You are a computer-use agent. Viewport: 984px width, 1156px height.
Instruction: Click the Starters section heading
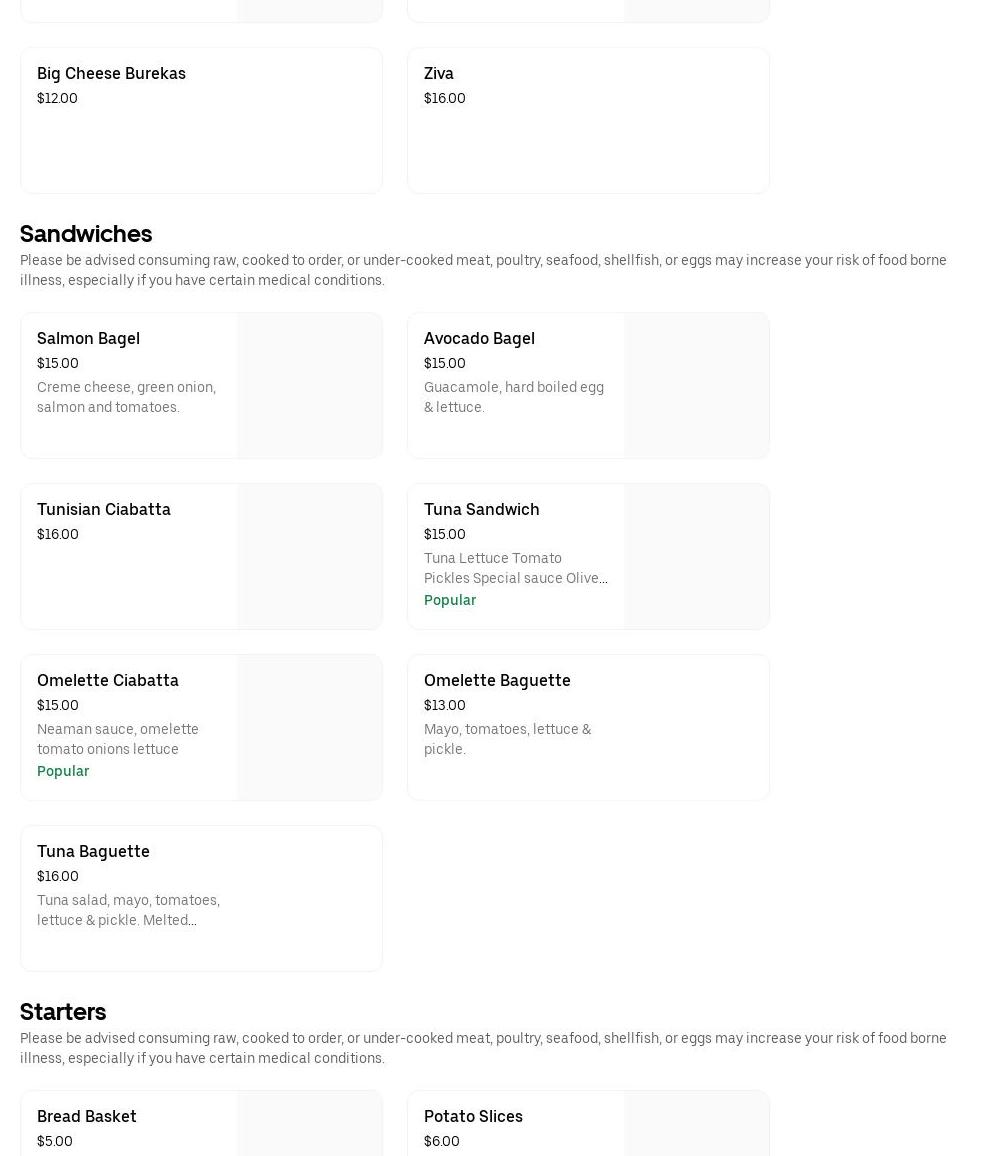[x=63, y=1012]
